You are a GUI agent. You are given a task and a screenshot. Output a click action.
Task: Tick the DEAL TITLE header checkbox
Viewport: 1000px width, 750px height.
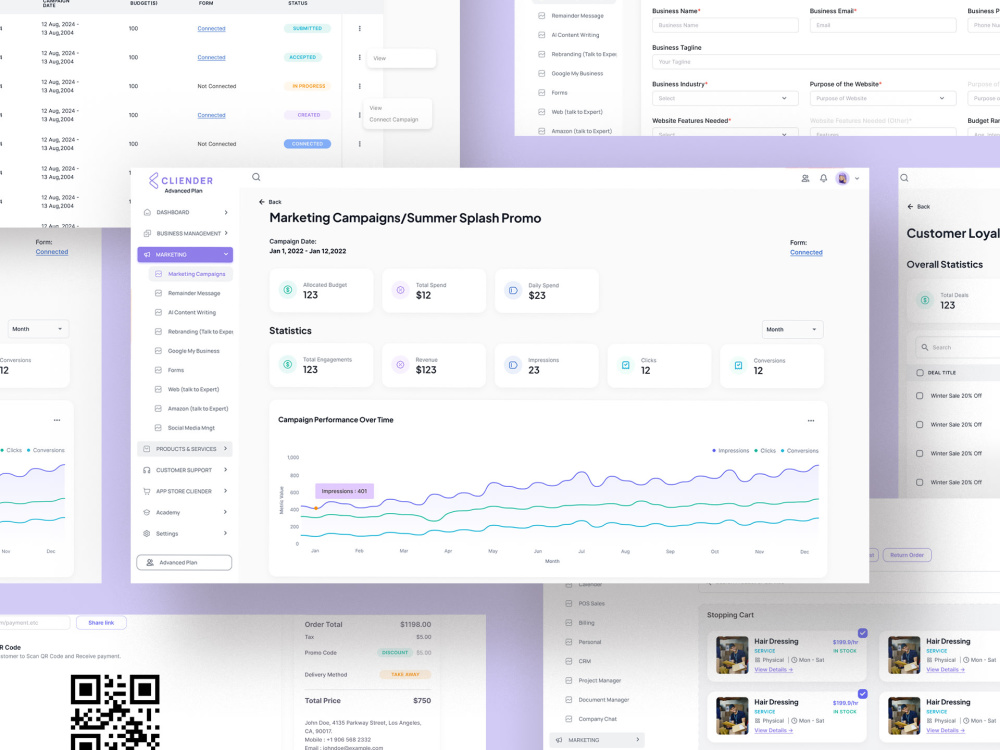point(920,372)
